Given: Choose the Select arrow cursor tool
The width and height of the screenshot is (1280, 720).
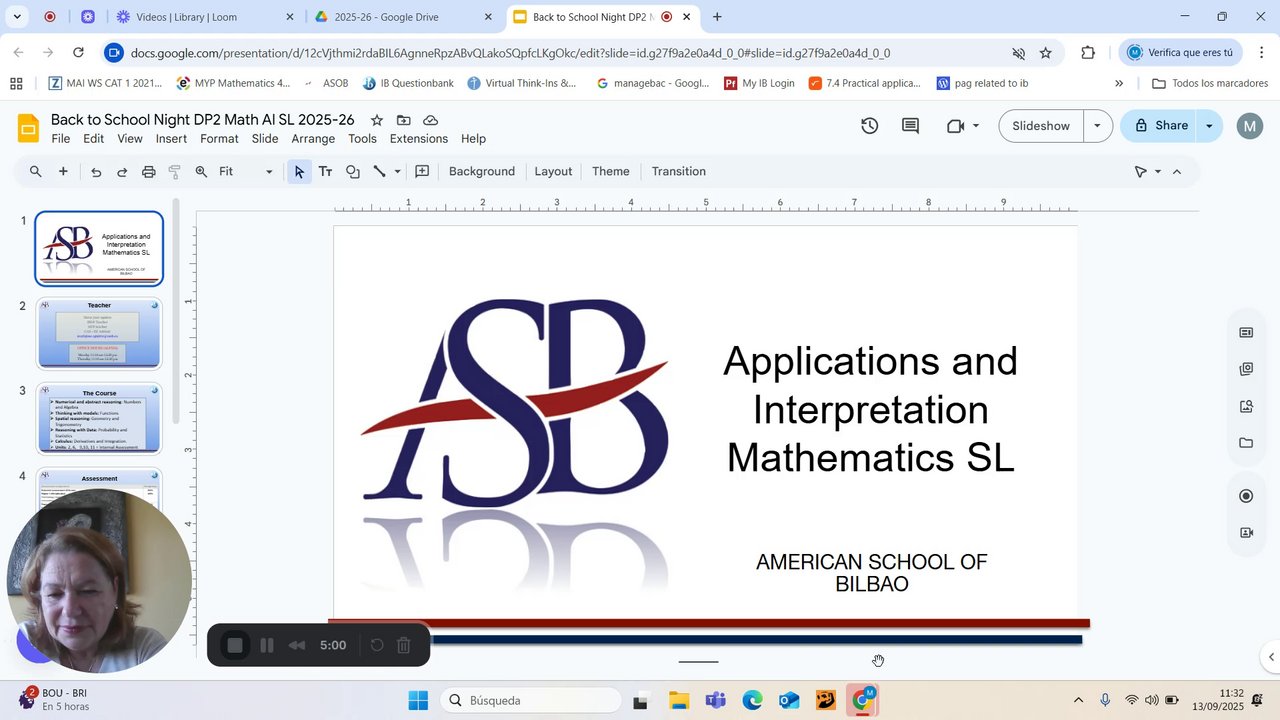Looking at the screenshot, I should click(x=299, y=172).
